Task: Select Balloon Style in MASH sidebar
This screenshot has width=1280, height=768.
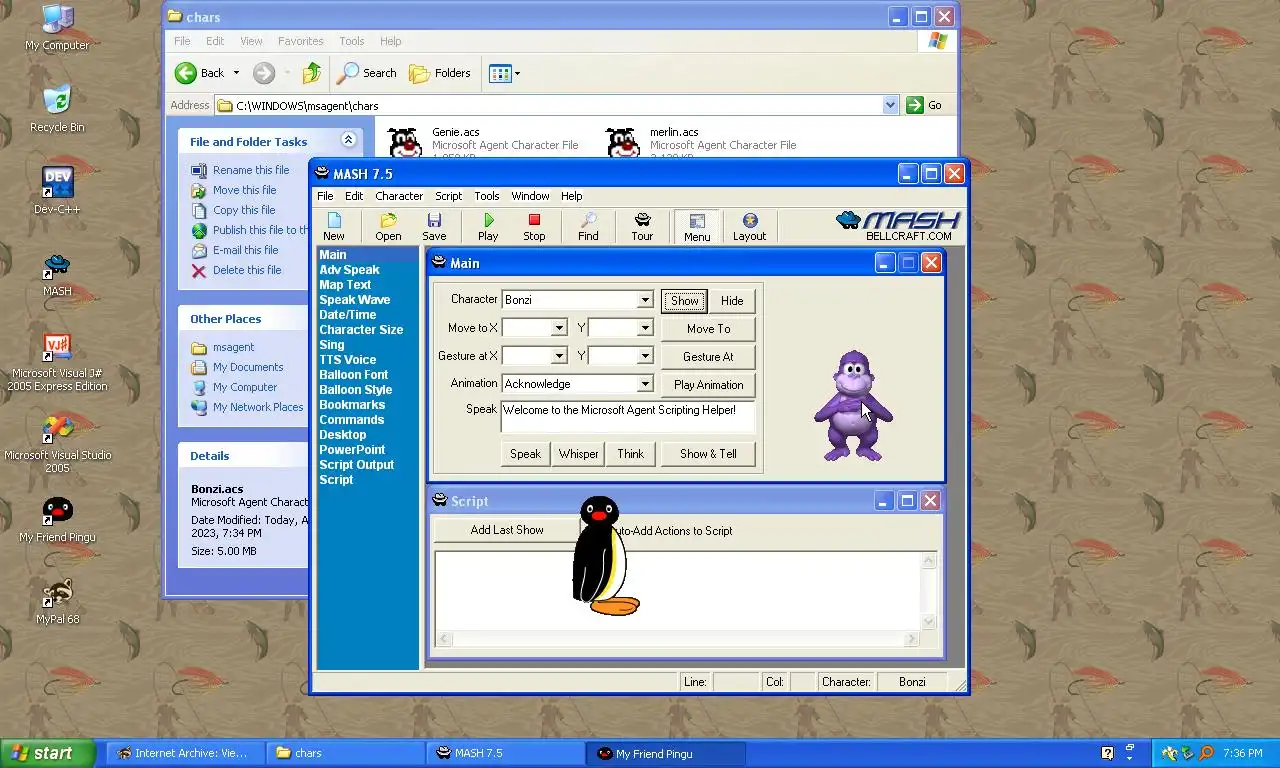Action: (355, 390)
